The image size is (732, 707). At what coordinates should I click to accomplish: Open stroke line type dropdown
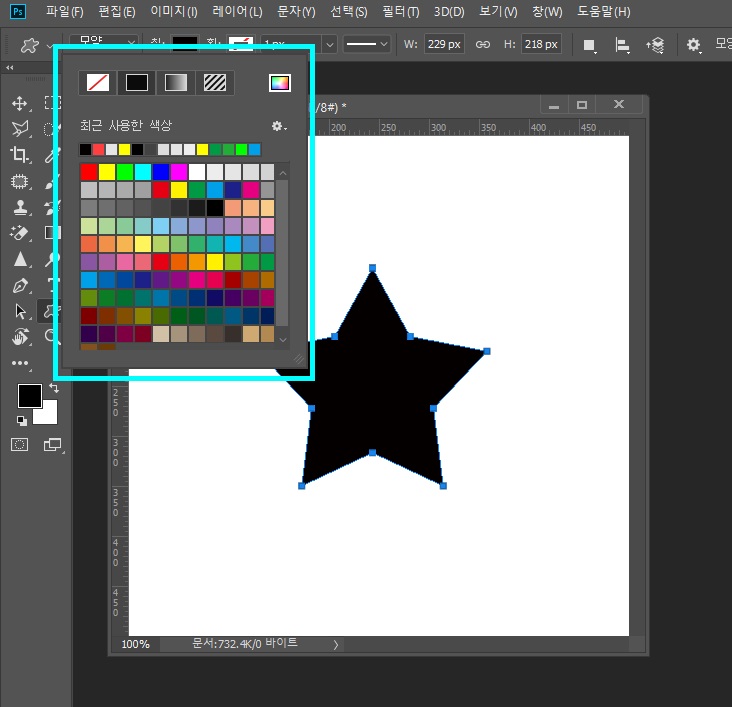[x=366, y=44]
